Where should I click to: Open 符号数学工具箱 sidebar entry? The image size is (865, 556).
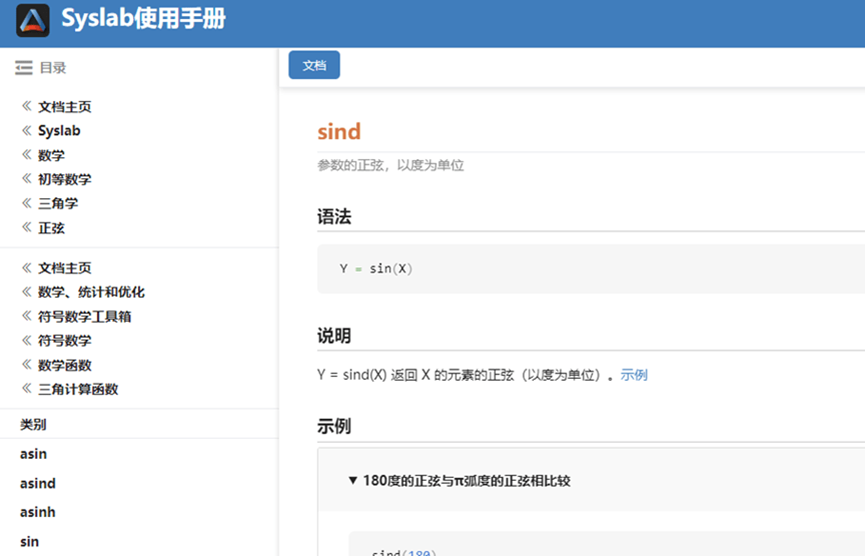pos(84,316)
